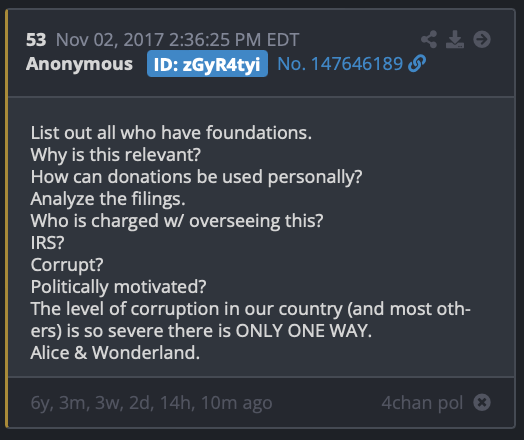Click the circled X next to 4chan pol

[482, 402]
